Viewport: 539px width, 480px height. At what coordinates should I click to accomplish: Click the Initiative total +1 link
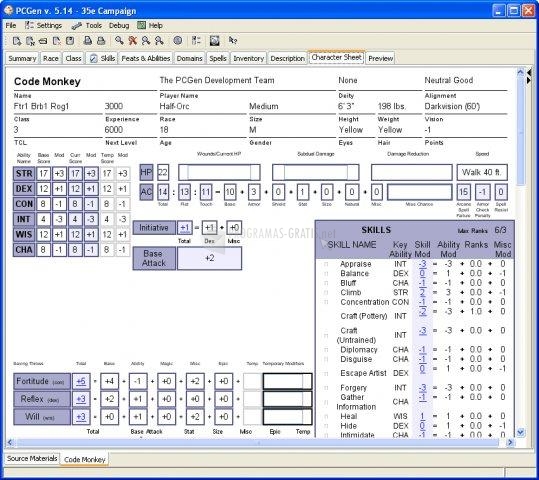tap(185, 228)
